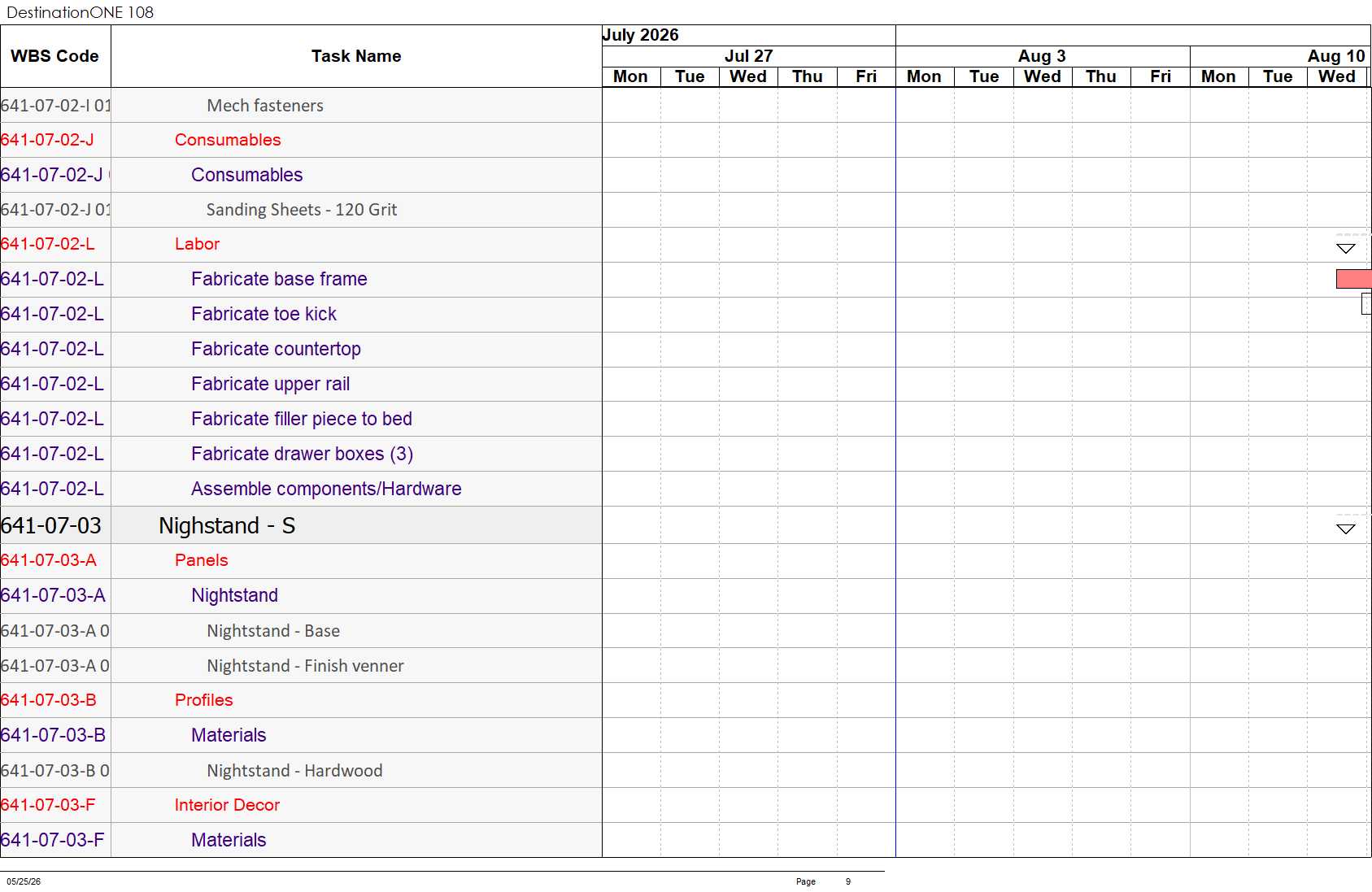Click Mon header under Jul 27 week

pyautogui.click(x=631, y=76)
